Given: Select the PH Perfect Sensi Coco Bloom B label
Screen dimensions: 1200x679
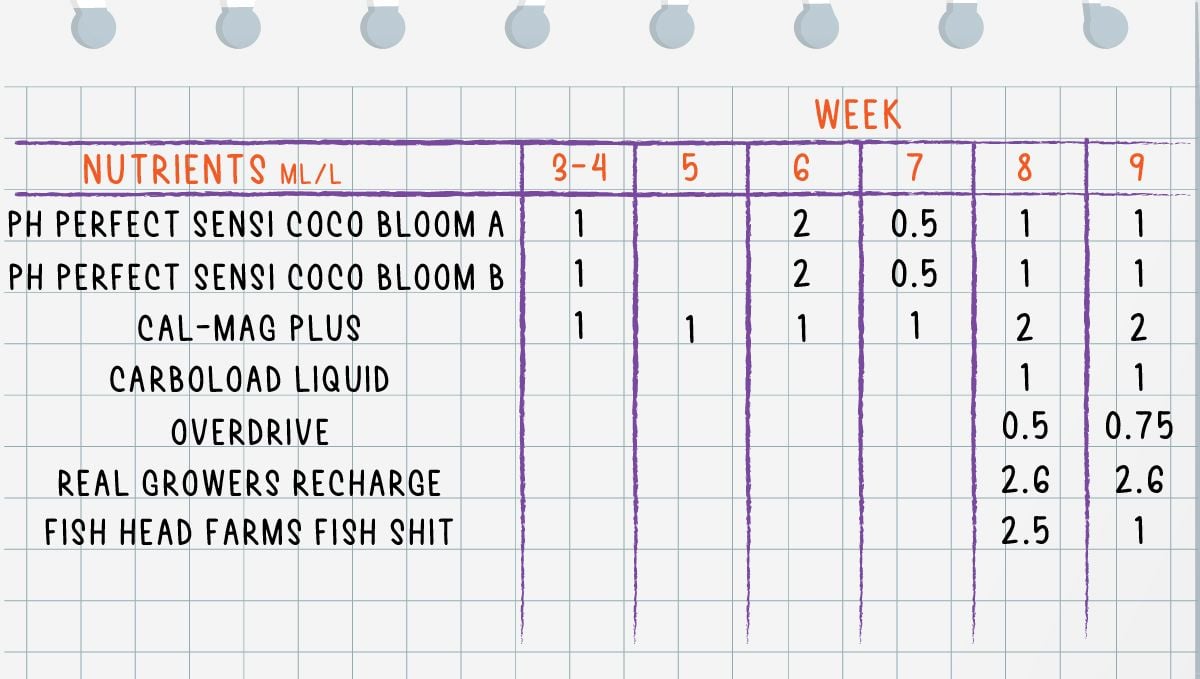Looking at the screenshot, I should pyautogui.click(x=256, y=276).
